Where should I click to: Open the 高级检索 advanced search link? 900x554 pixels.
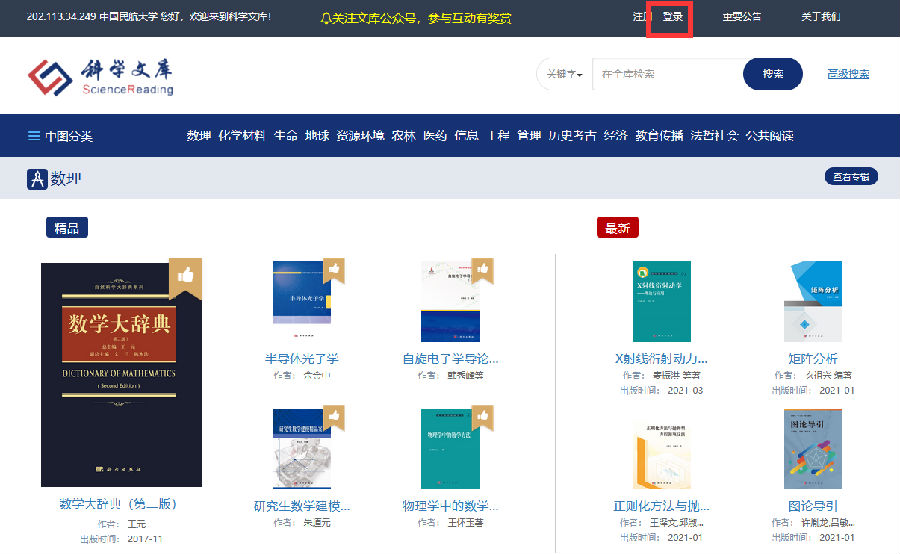click(x=848, y=74)
